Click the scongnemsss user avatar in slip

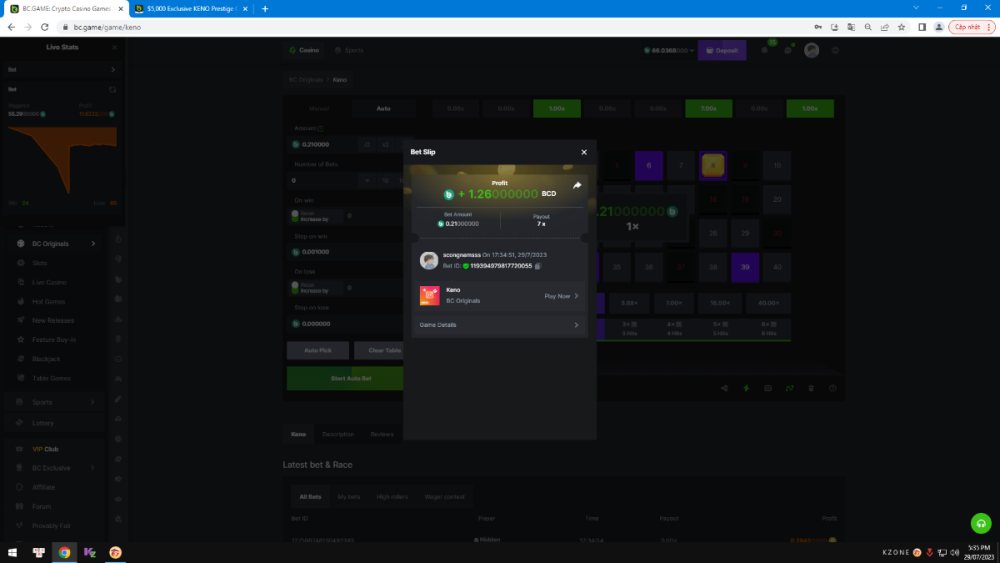429,260
